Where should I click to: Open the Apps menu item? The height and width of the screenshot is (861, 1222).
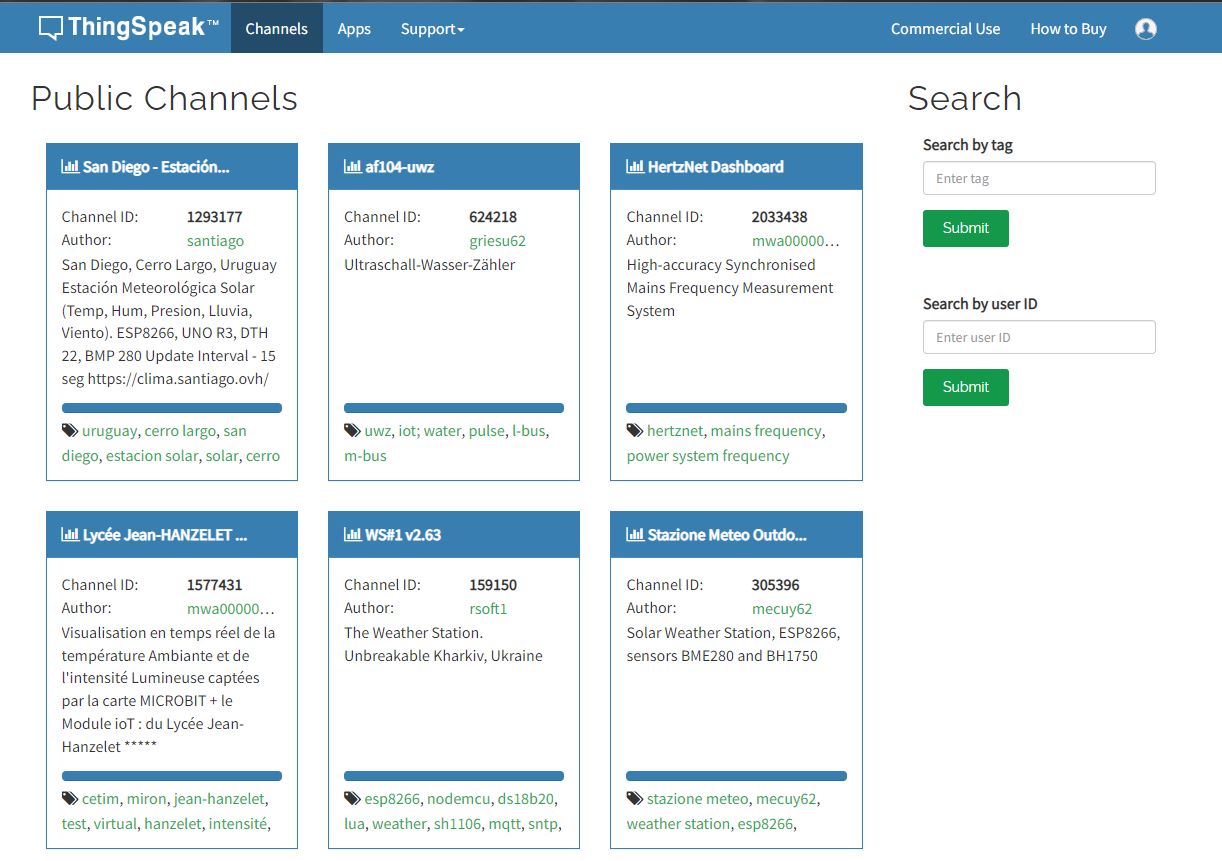click(354, 29)
